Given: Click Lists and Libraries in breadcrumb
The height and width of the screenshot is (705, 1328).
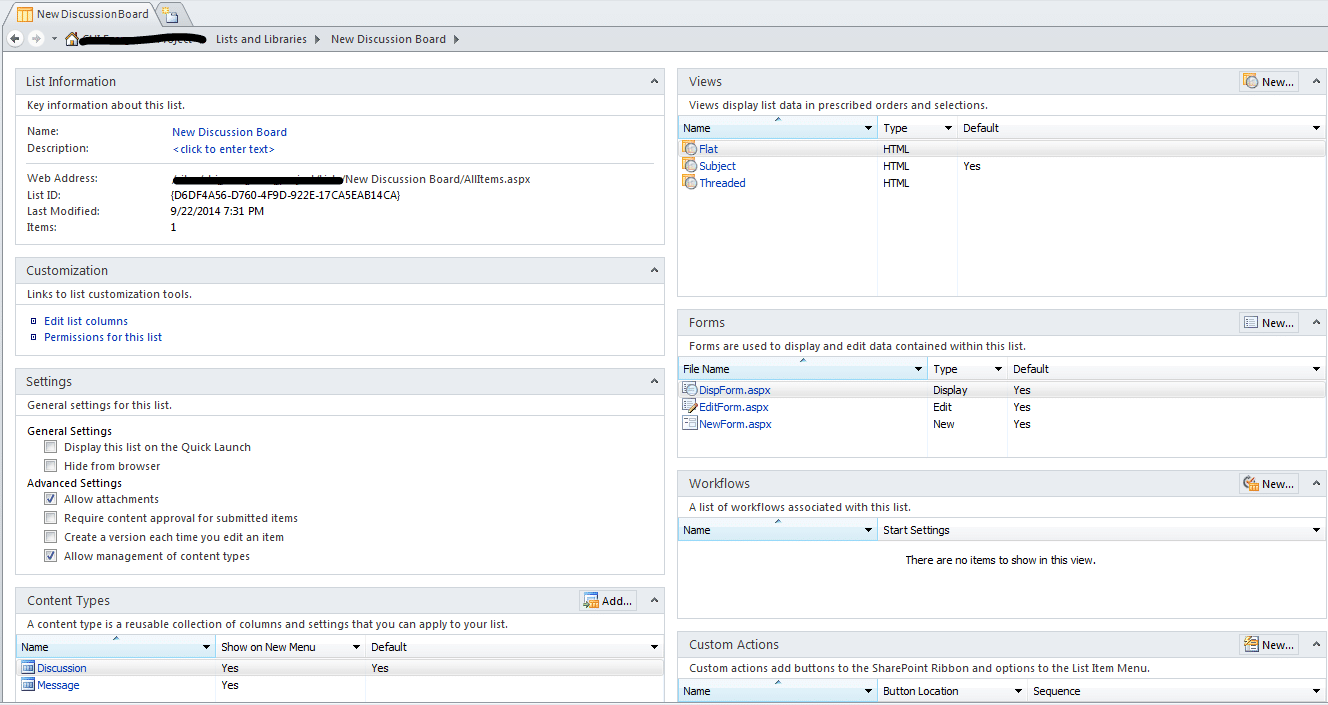Looking at the screenshot, I should [x=261, y=39].
